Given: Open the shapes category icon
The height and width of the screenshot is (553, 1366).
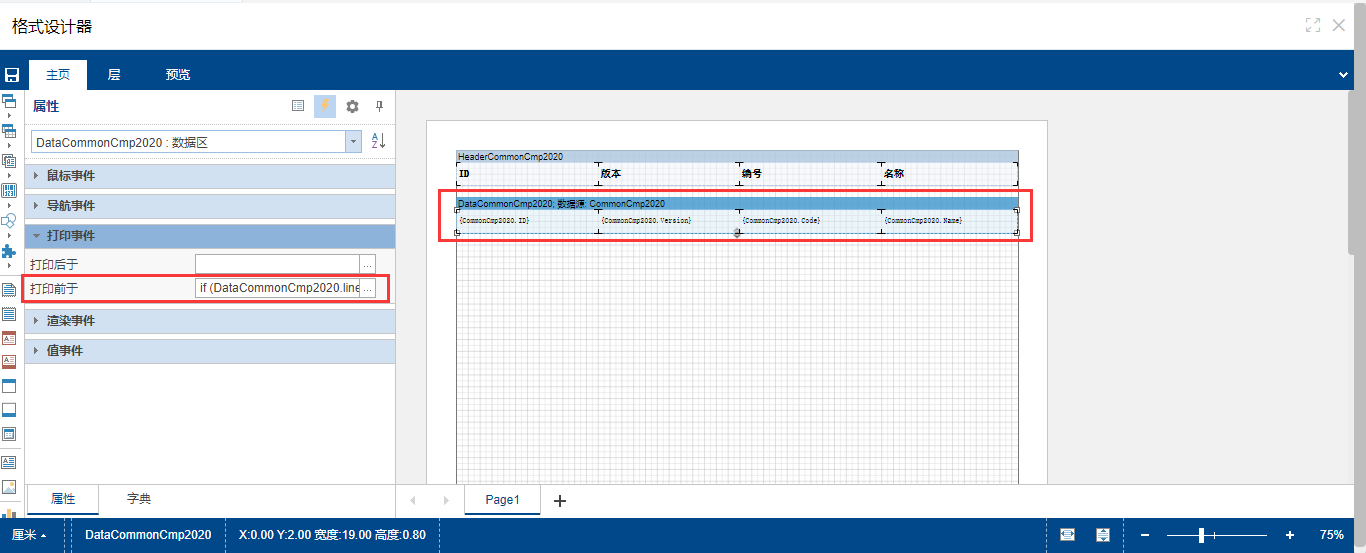Looking at the screenshot, I should click(9, 220).
